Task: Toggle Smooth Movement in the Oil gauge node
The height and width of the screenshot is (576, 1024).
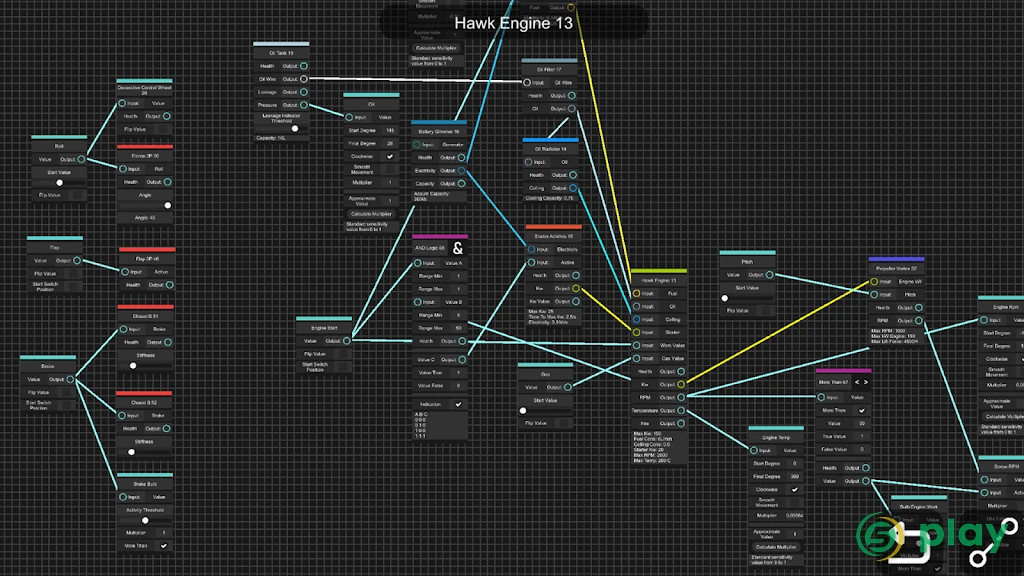Action: [x=390, y=170]
